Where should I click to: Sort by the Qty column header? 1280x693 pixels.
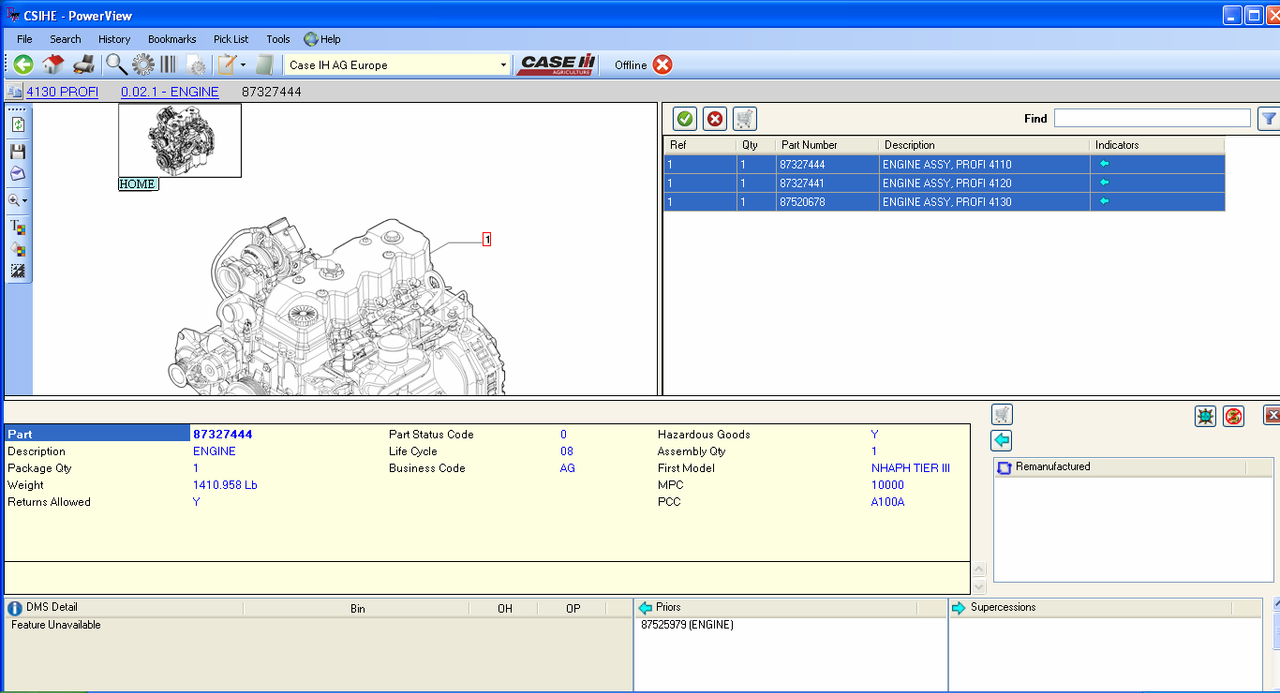755,145
